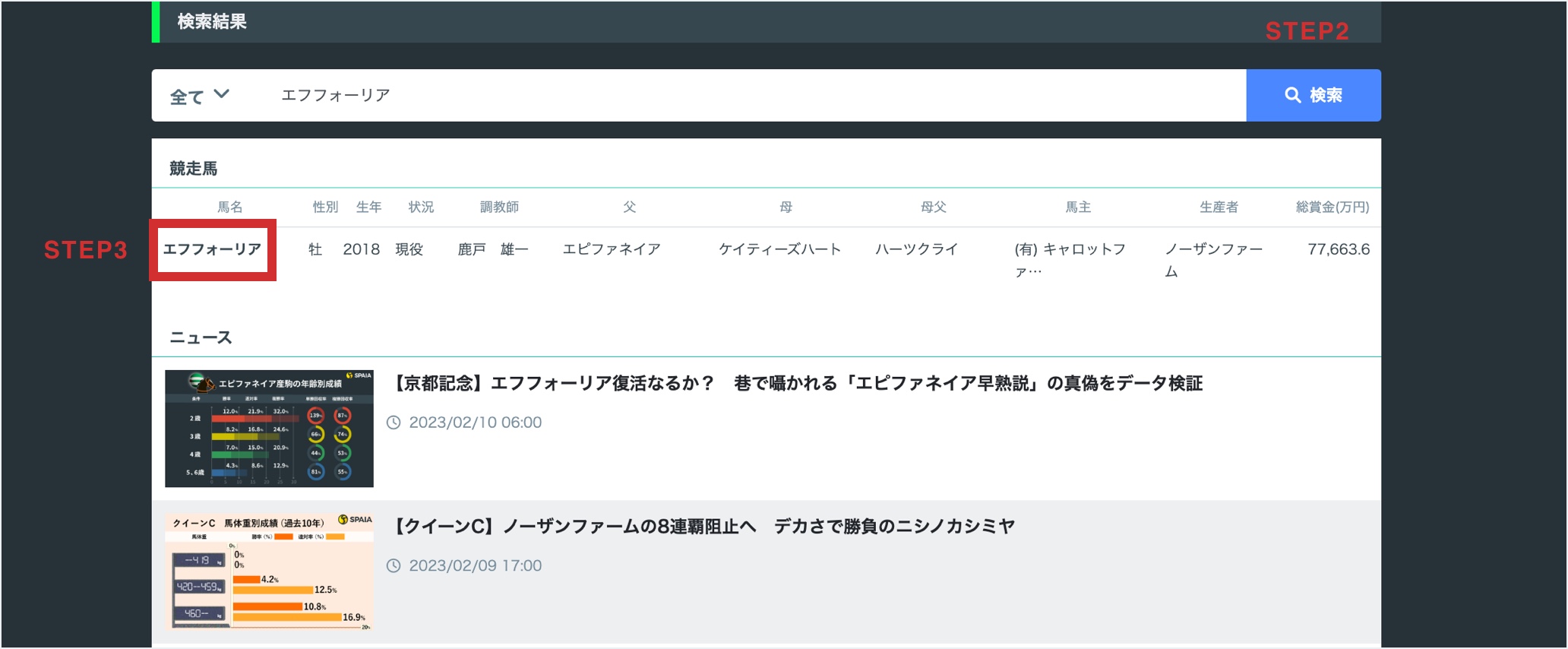Viewport: 1568px width, 649px height.
Task: Open the エフフォーリア horse name link
Action: click(x=213, y=249)
